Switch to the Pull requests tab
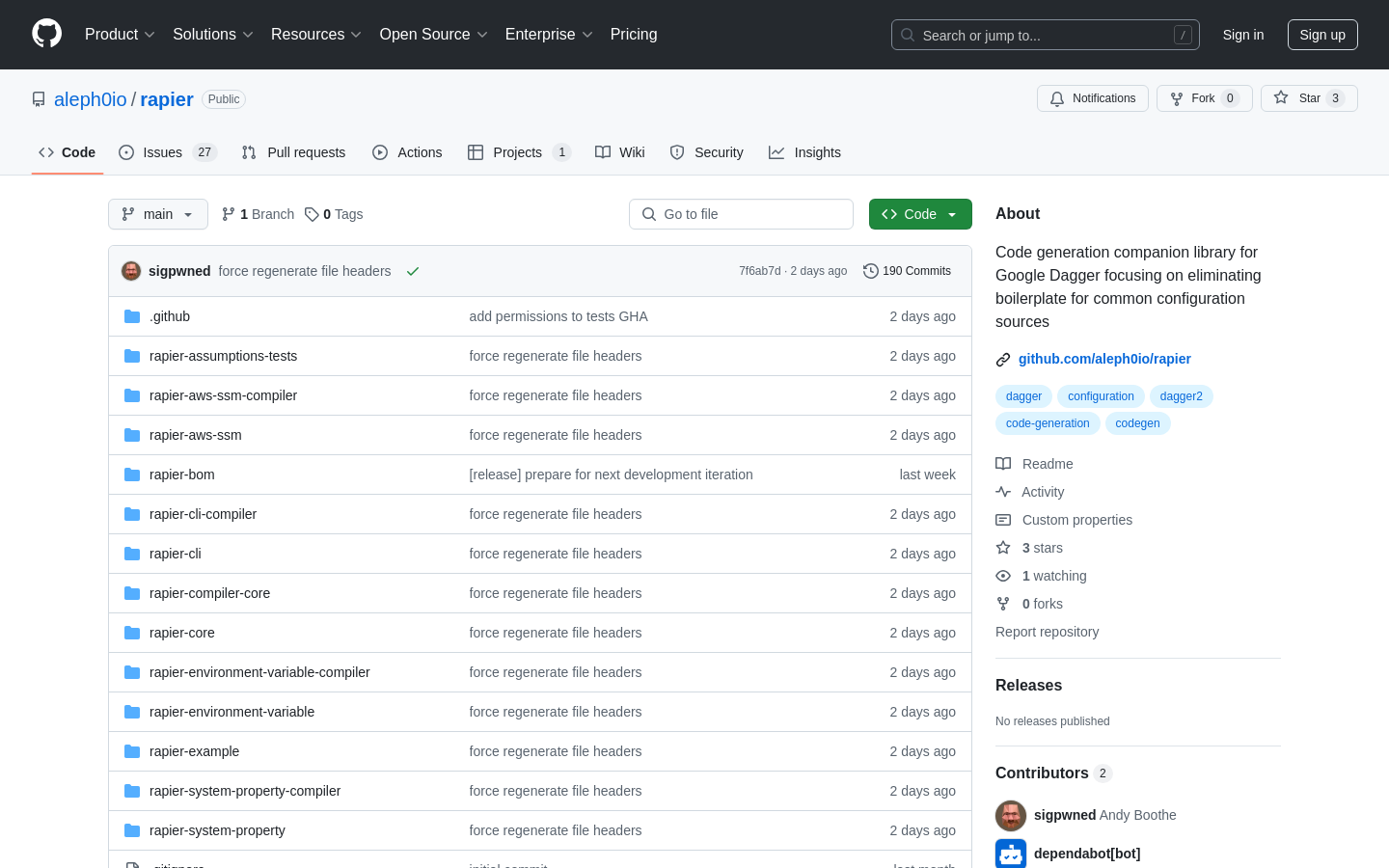 293,152
